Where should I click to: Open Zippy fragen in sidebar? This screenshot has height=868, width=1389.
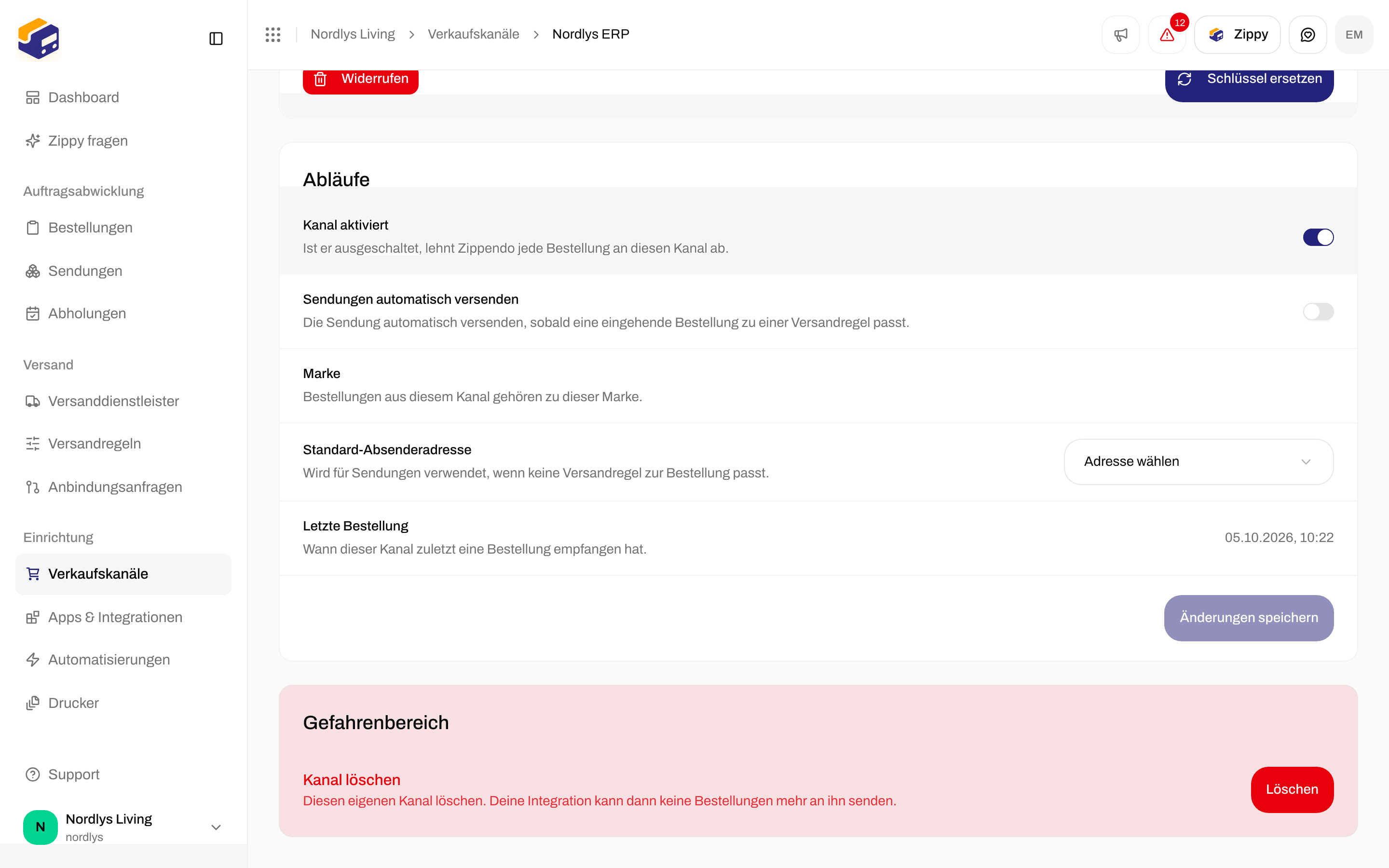[123, 141]
